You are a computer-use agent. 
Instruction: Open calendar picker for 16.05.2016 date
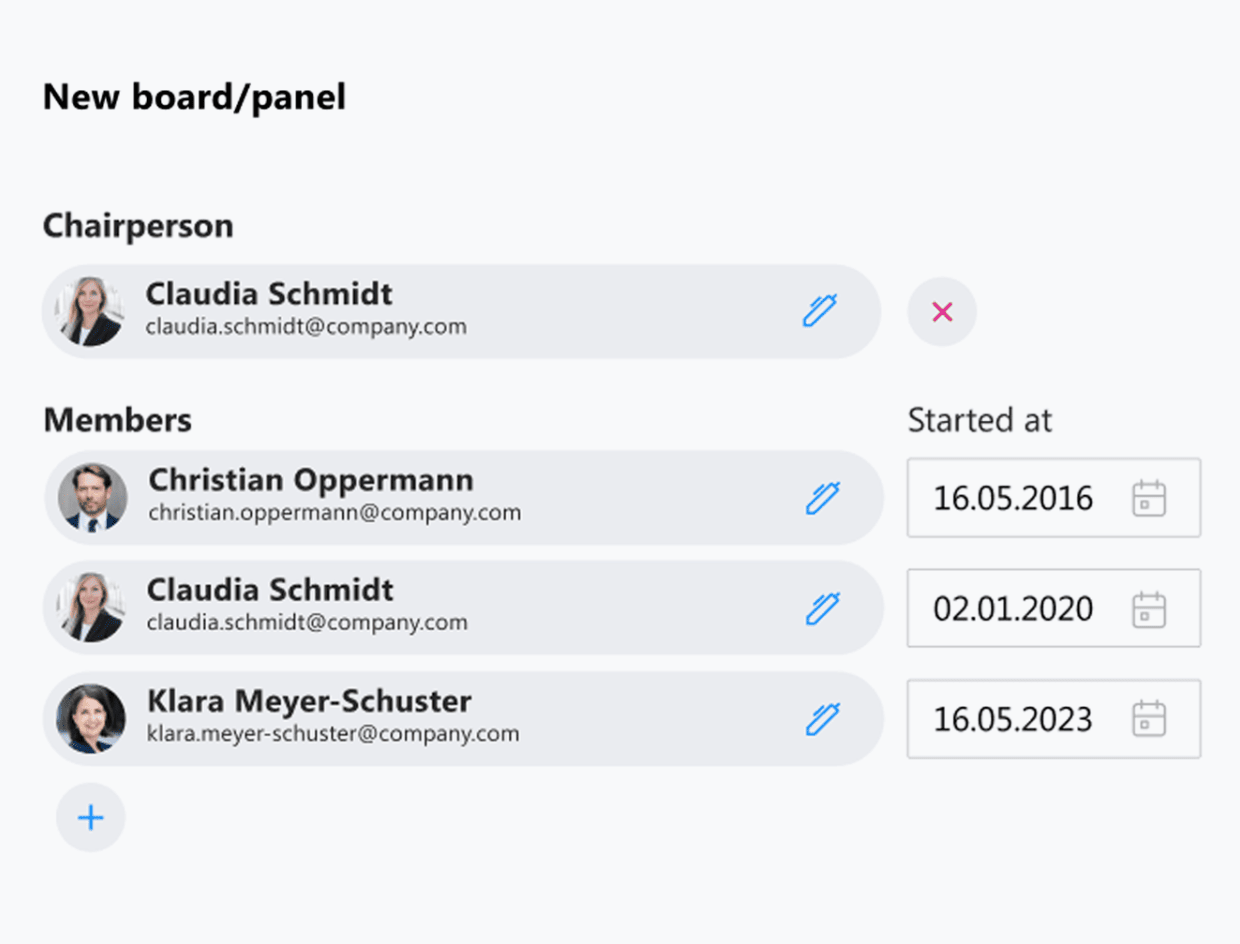click(x=1149, y=498)
